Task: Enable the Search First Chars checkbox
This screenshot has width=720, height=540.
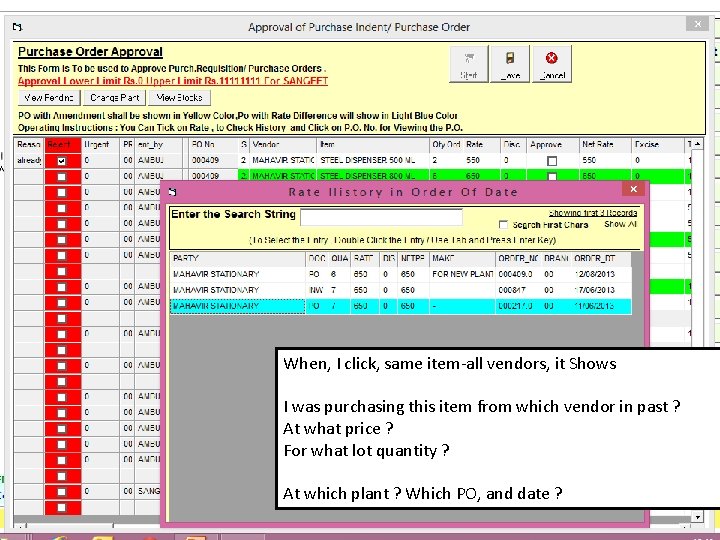Action: [503, 225]
